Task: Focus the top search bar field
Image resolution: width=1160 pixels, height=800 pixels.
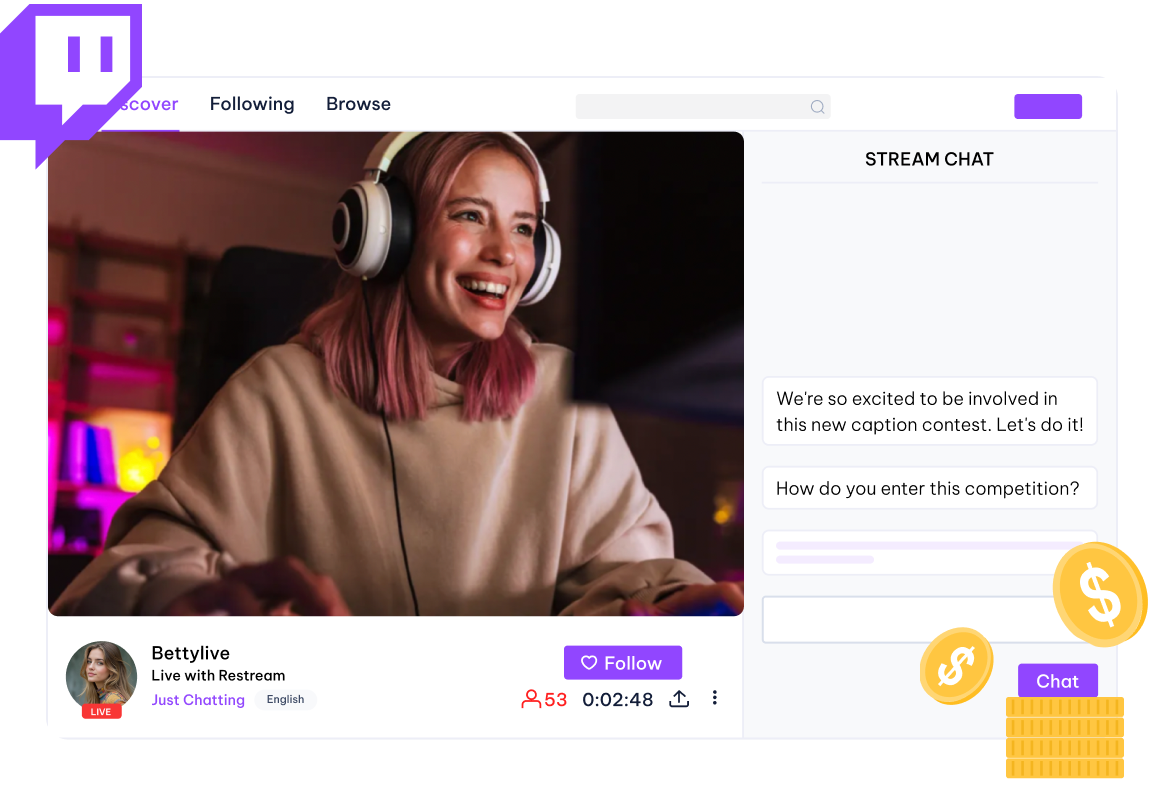Action: [690, 107]
